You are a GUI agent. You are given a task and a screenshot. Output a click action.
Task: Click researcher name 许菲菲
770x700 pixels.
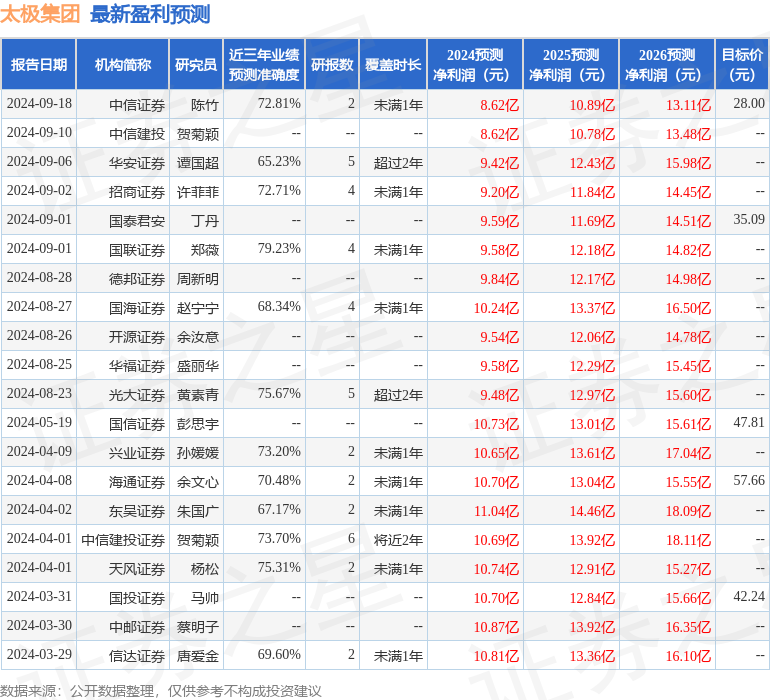198,192
